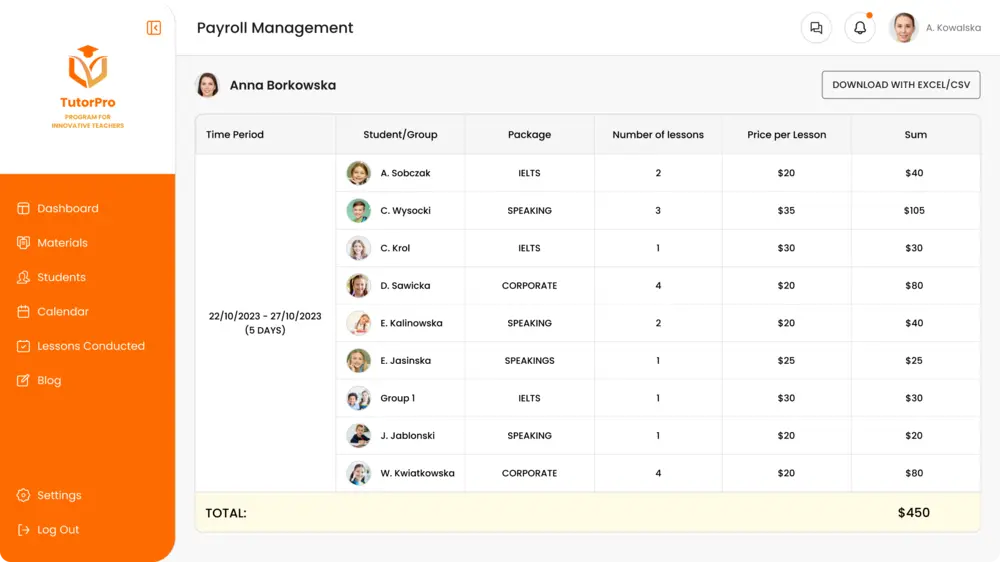This screenshot has height=562, width=1000.
Task: Open A. Kowalska profile avatar
Action: point(903,27)
